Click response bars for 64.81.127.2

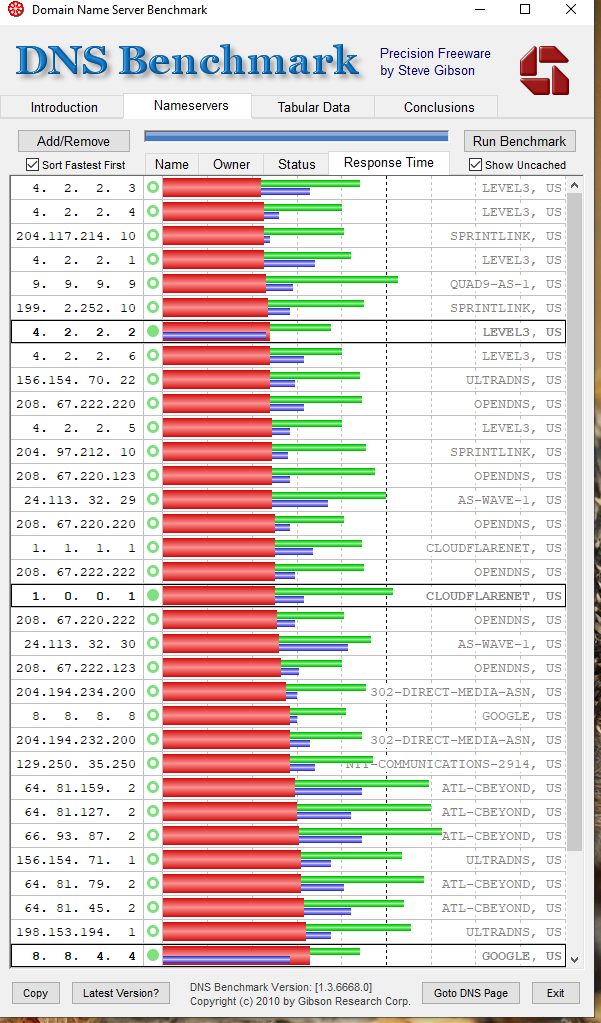point(297,811)
